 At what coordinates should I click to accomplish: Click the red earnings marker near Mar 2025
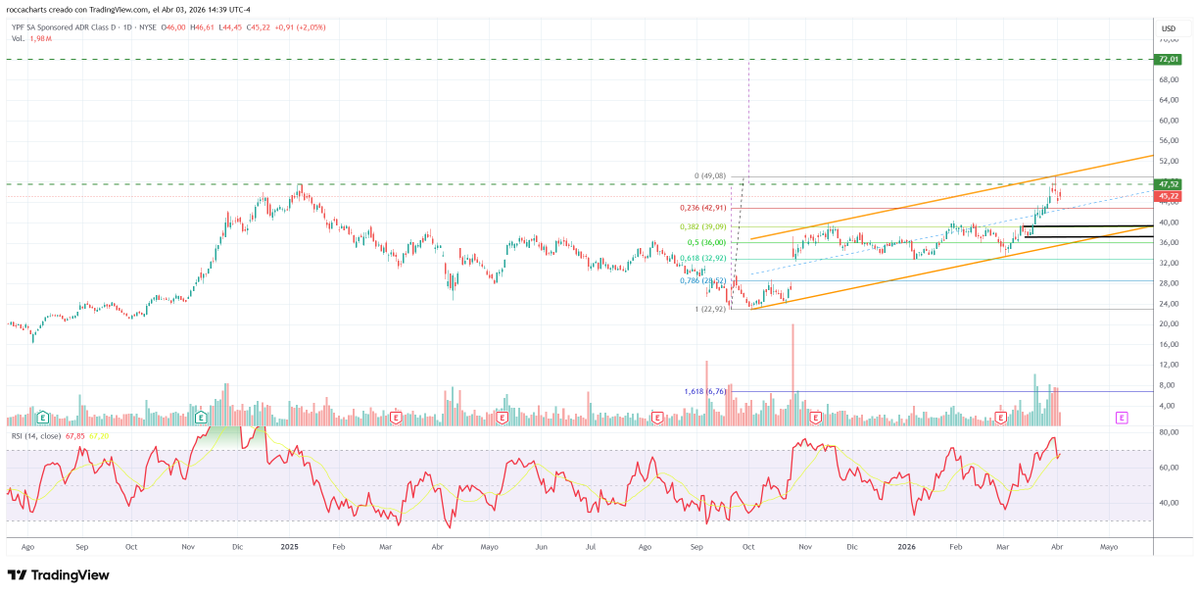[396, 417]
